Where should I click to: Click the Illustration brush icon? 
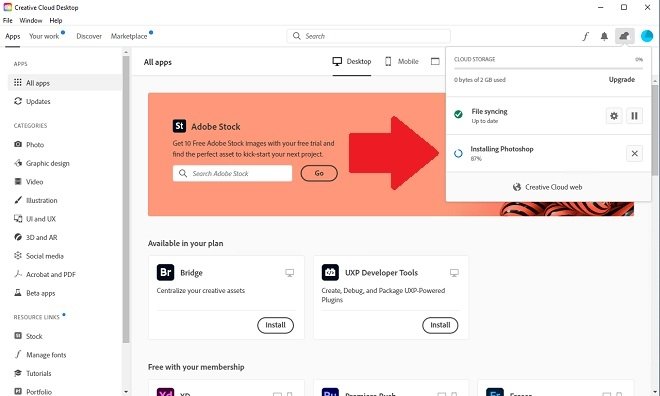point(18,200)
